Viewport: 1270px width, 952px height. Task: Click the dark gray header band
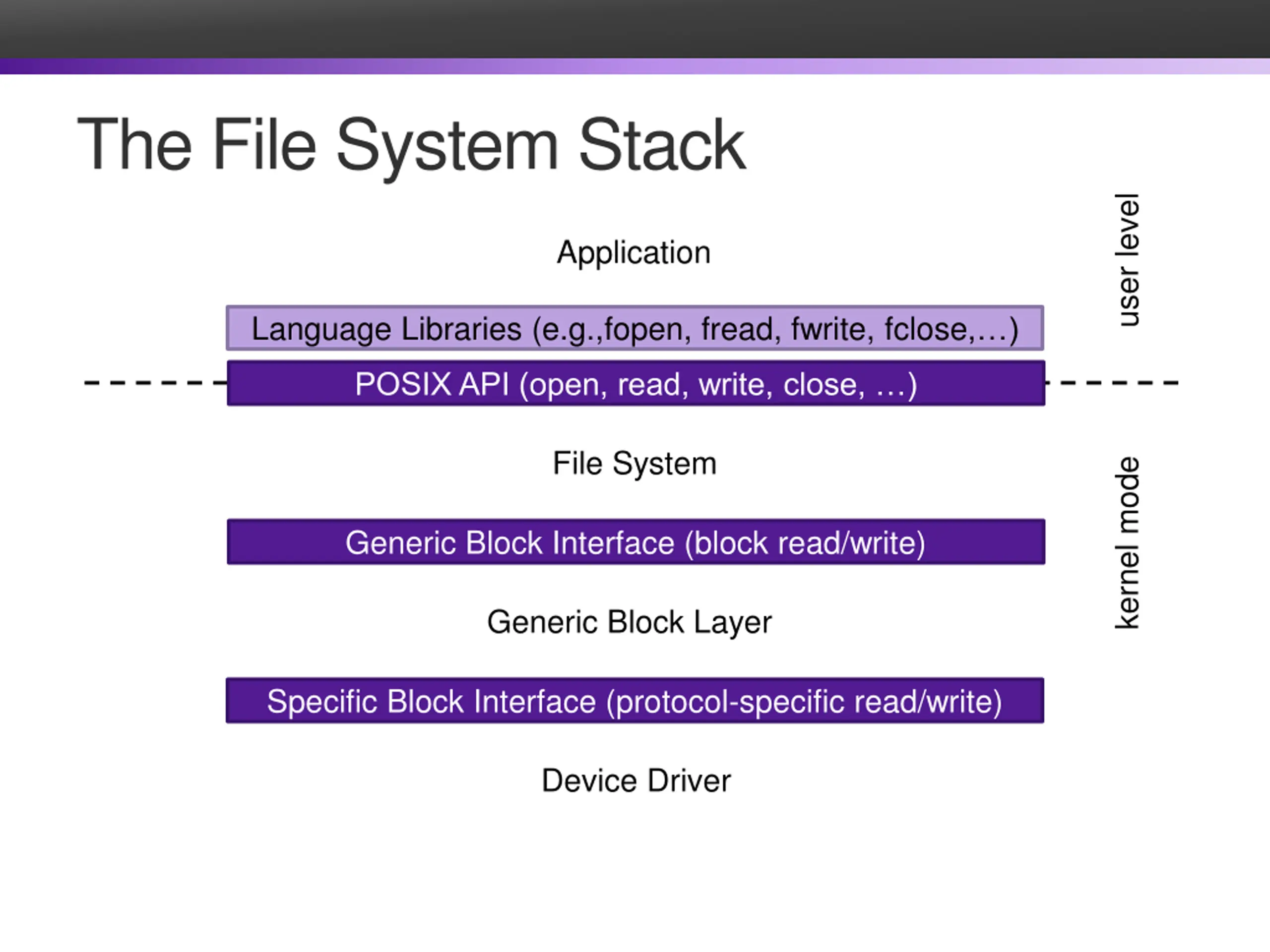635,29
